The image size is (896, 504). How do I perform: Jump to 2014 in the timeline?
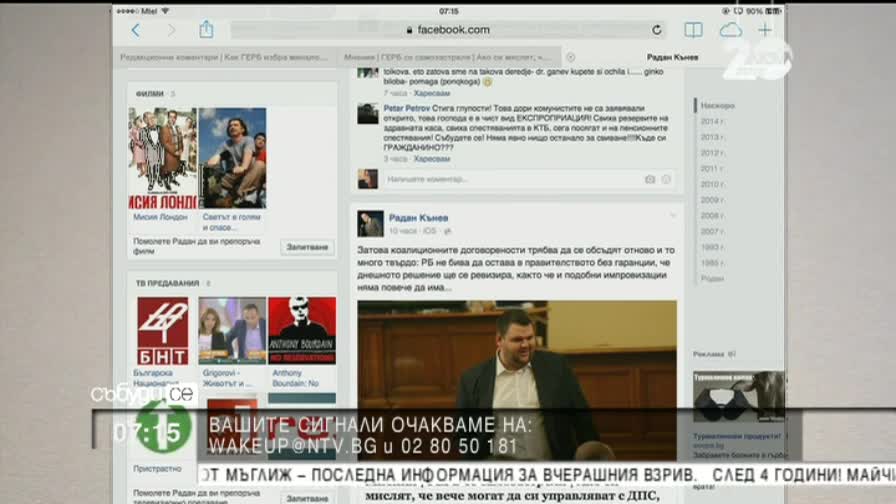(712, 121)
